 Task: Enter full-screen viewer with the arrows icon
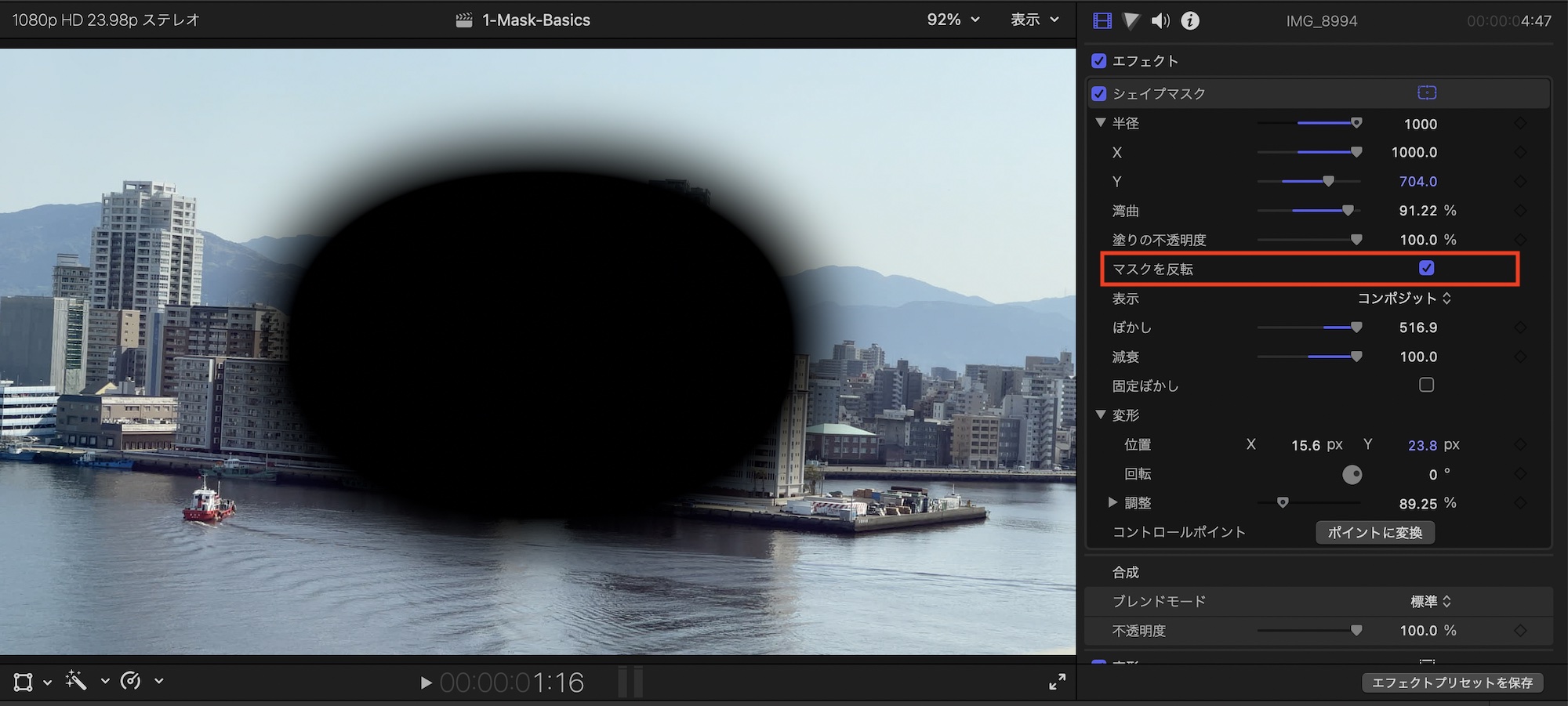(x=1057, y=682)
